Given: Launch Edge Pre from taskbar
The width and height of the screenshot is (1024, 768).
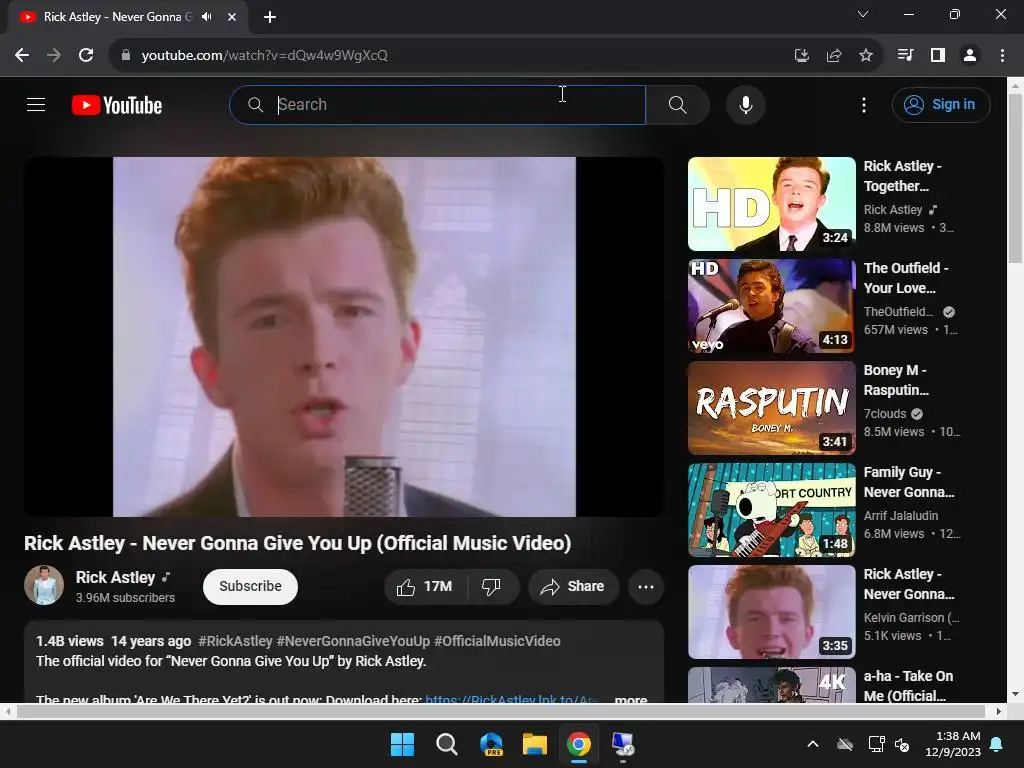Looking at the screenshot, I should [491, 744].
